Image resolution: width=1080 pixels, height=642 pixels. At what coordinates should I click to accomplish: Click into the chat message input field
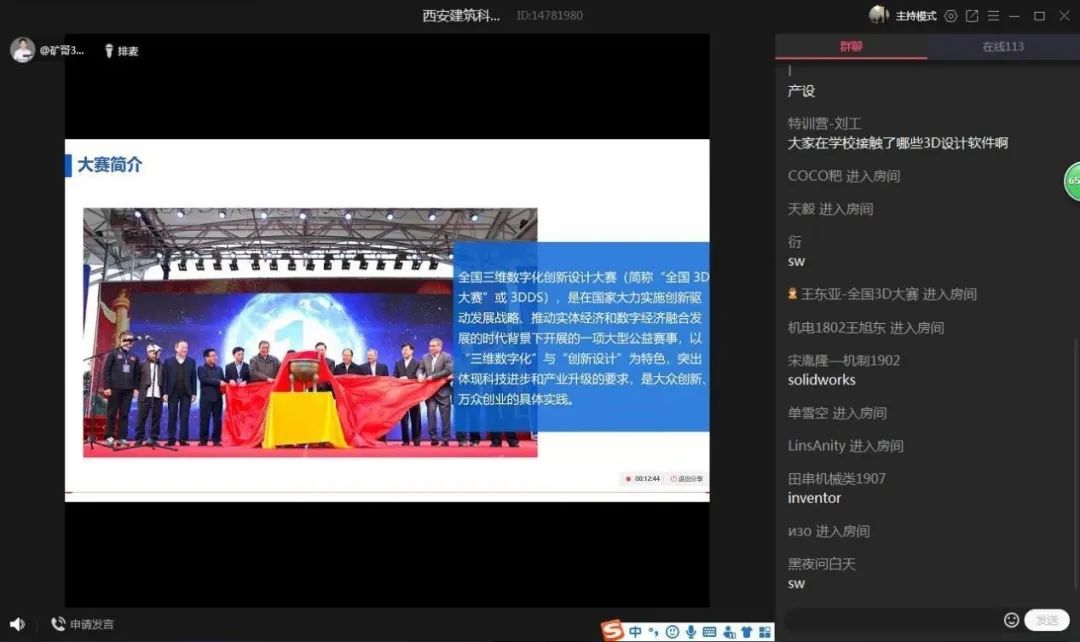[890, 620]
